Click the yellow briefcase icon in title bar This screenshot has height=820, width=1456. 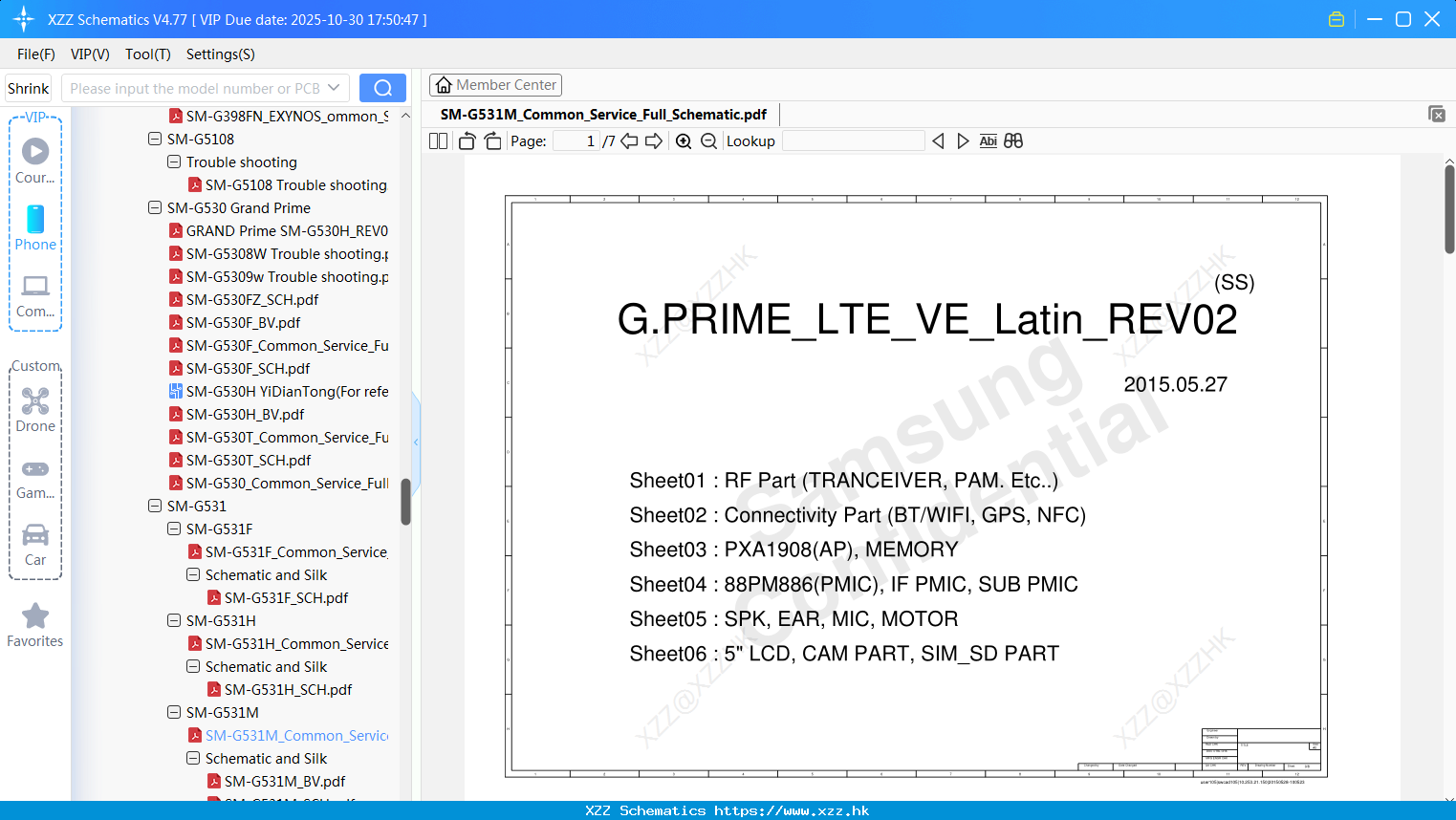click(x=1336, y=19)
